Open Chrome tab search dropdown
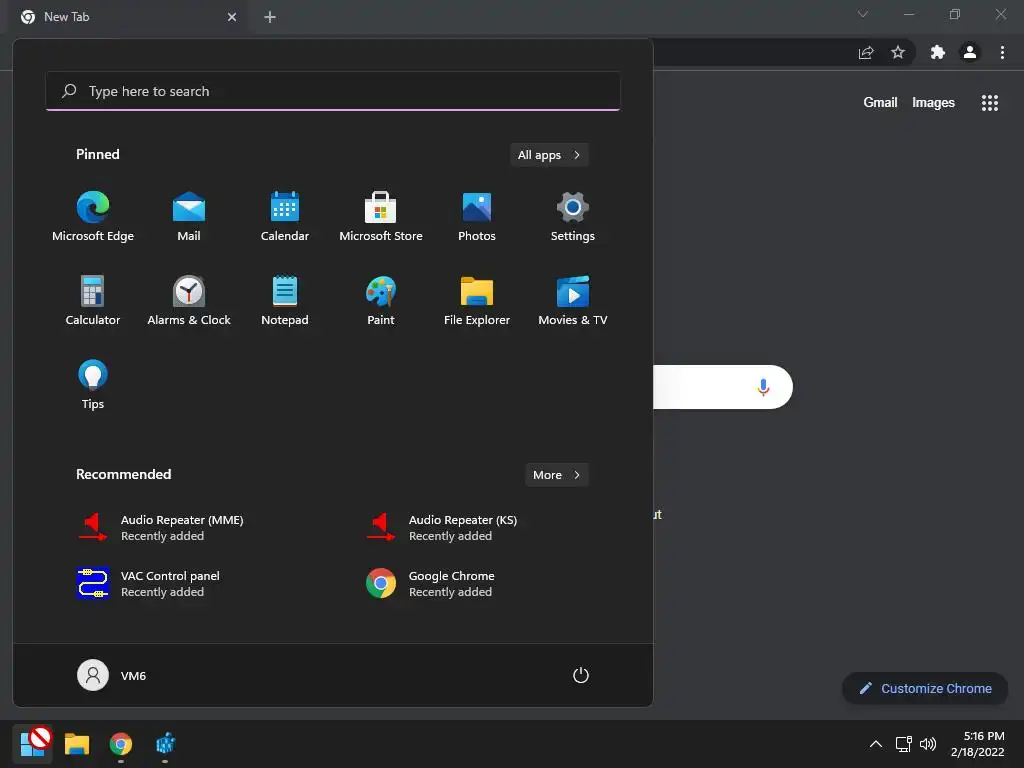This screenshot has width=1024, height=768. [x=863, y=14]
